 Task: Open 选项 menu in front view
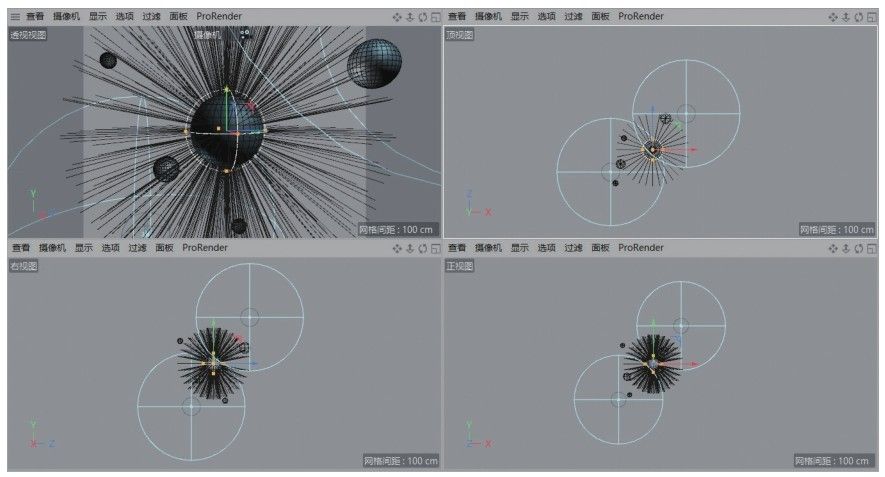pos(546,248)
